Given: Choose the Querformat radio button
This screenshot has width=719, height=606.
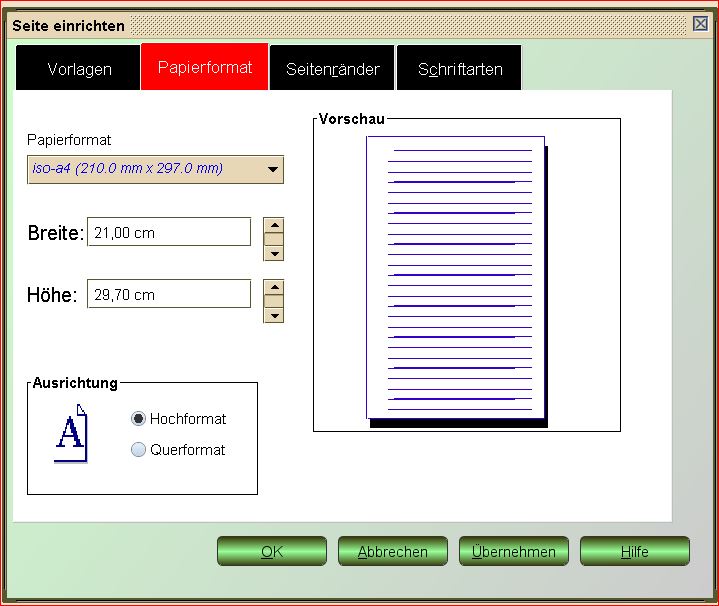Looking at the screenshot, I should (138, 450).
